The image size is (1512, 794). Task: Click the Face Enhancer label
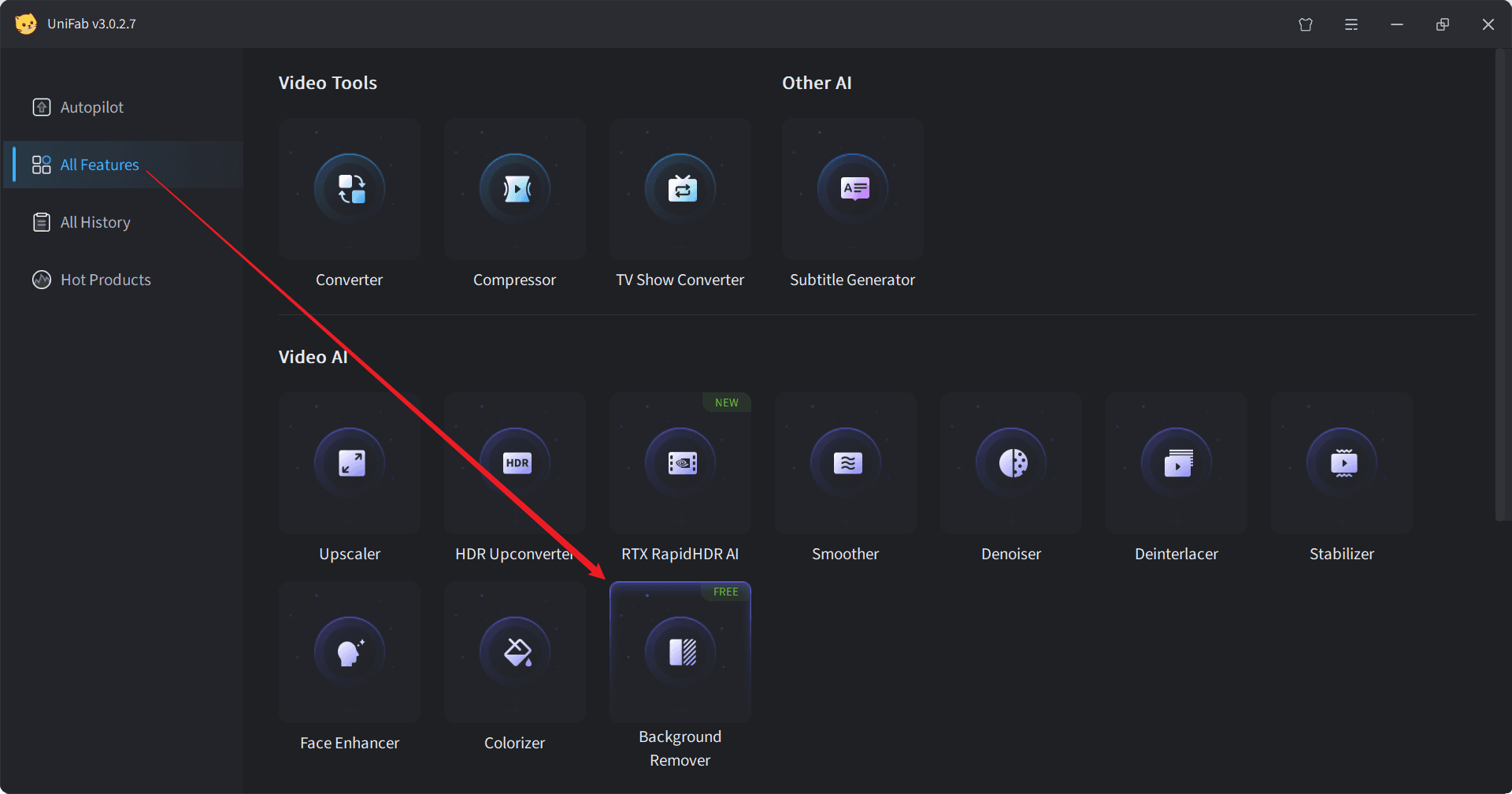(350, 743)
